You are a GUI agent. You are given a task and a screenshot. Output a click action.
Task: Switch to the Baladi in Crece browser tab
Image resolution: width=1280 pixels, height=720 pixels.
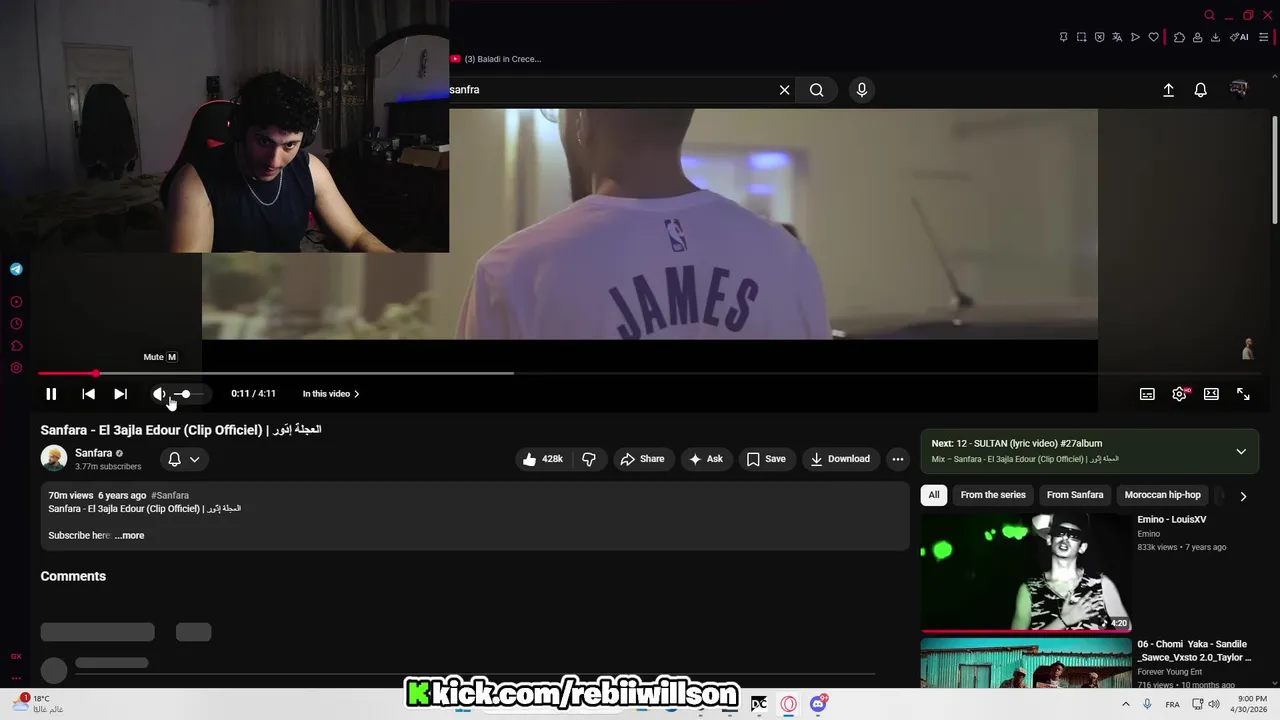(x=496, y=59)
